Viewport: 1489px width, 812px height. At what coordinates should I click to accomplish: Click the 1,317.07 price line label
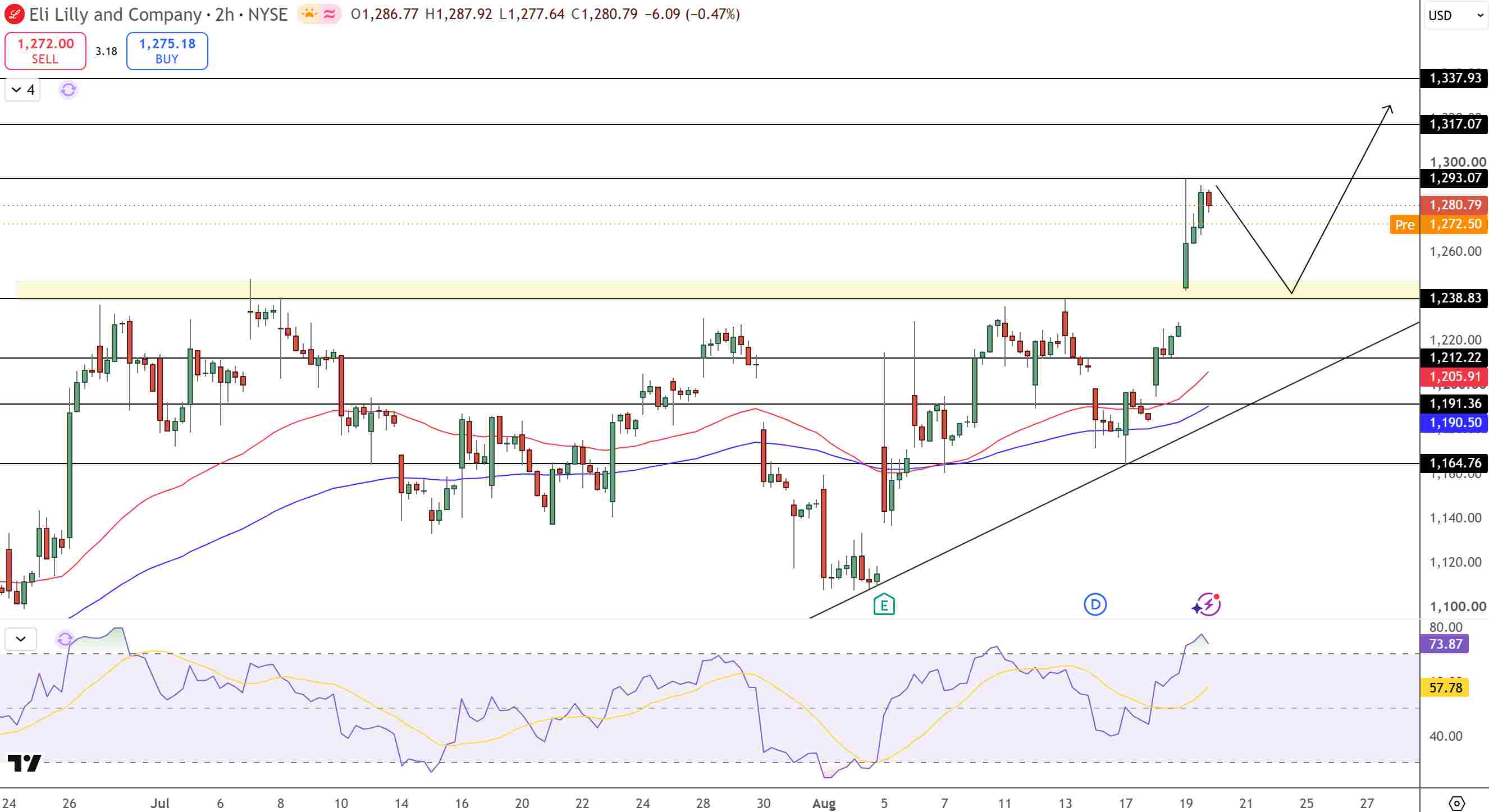[1454, 124]
